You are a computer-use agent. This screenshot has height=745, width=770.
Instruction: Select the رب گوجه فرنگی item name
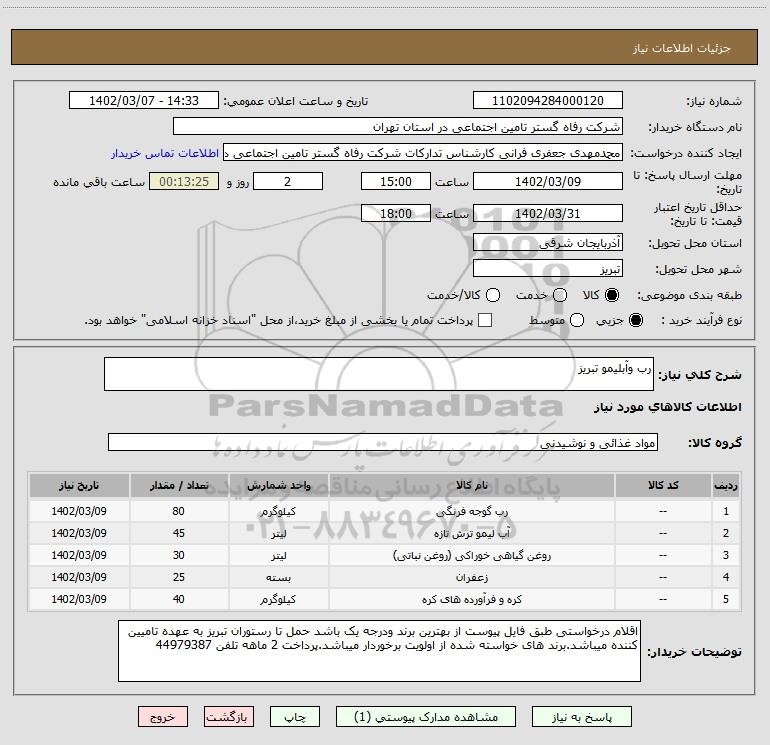pos(472,511)
